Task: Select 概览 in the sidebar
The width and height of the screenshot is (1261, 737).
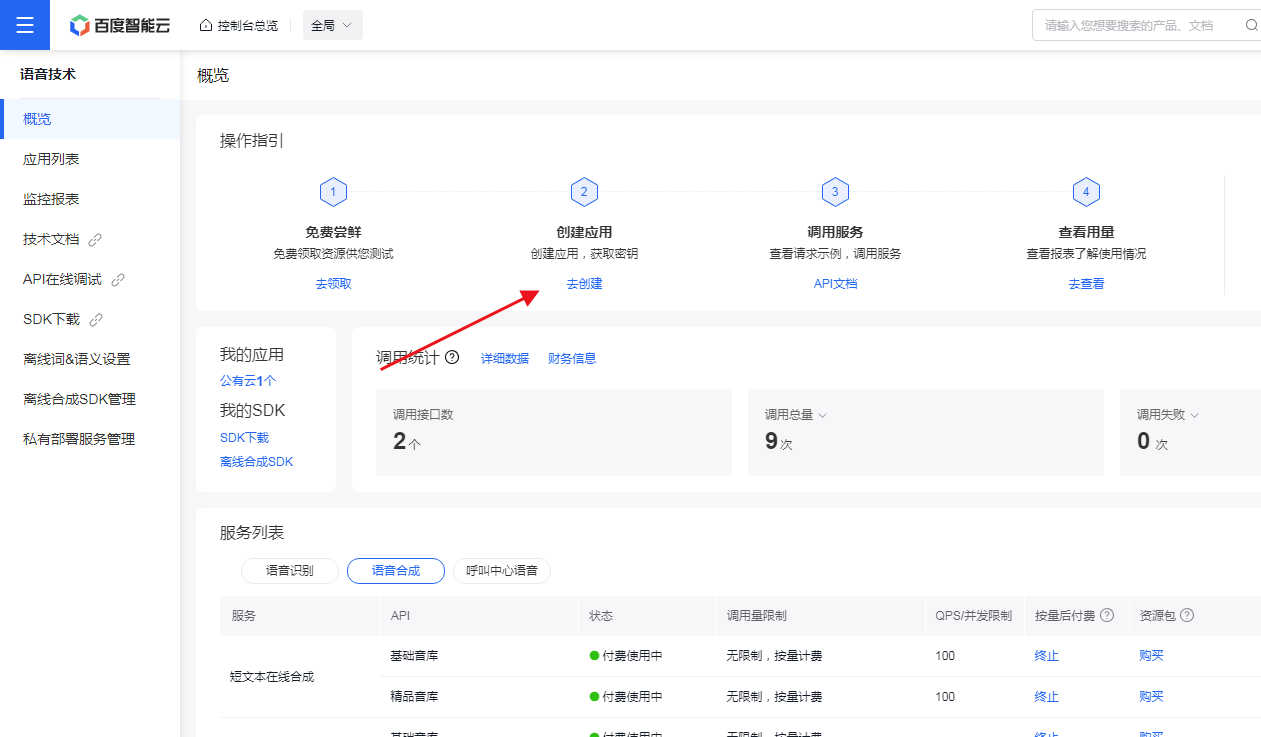Action: point(90,119)
